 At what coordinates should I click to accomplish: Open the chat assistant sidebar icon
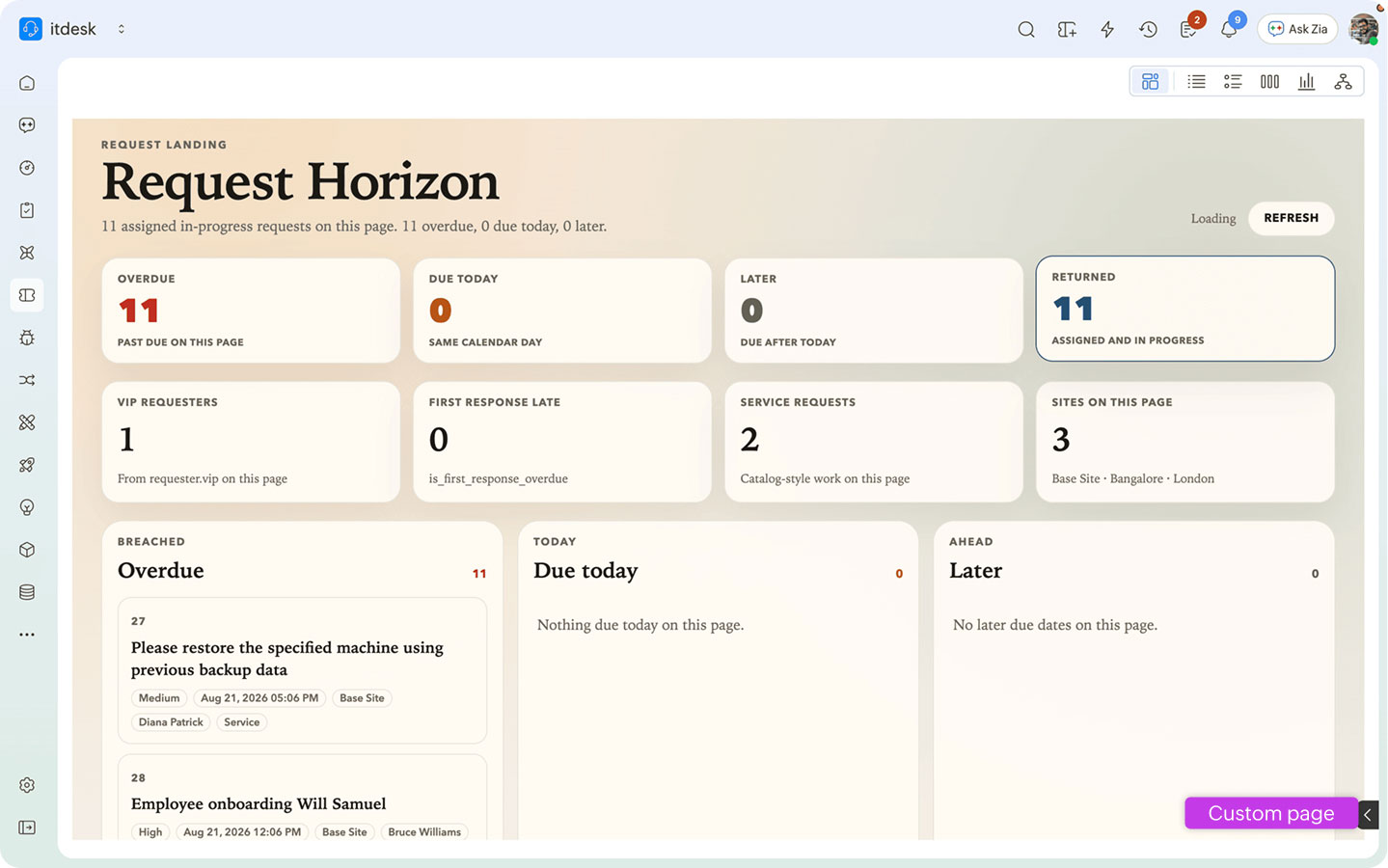[27, 125]
